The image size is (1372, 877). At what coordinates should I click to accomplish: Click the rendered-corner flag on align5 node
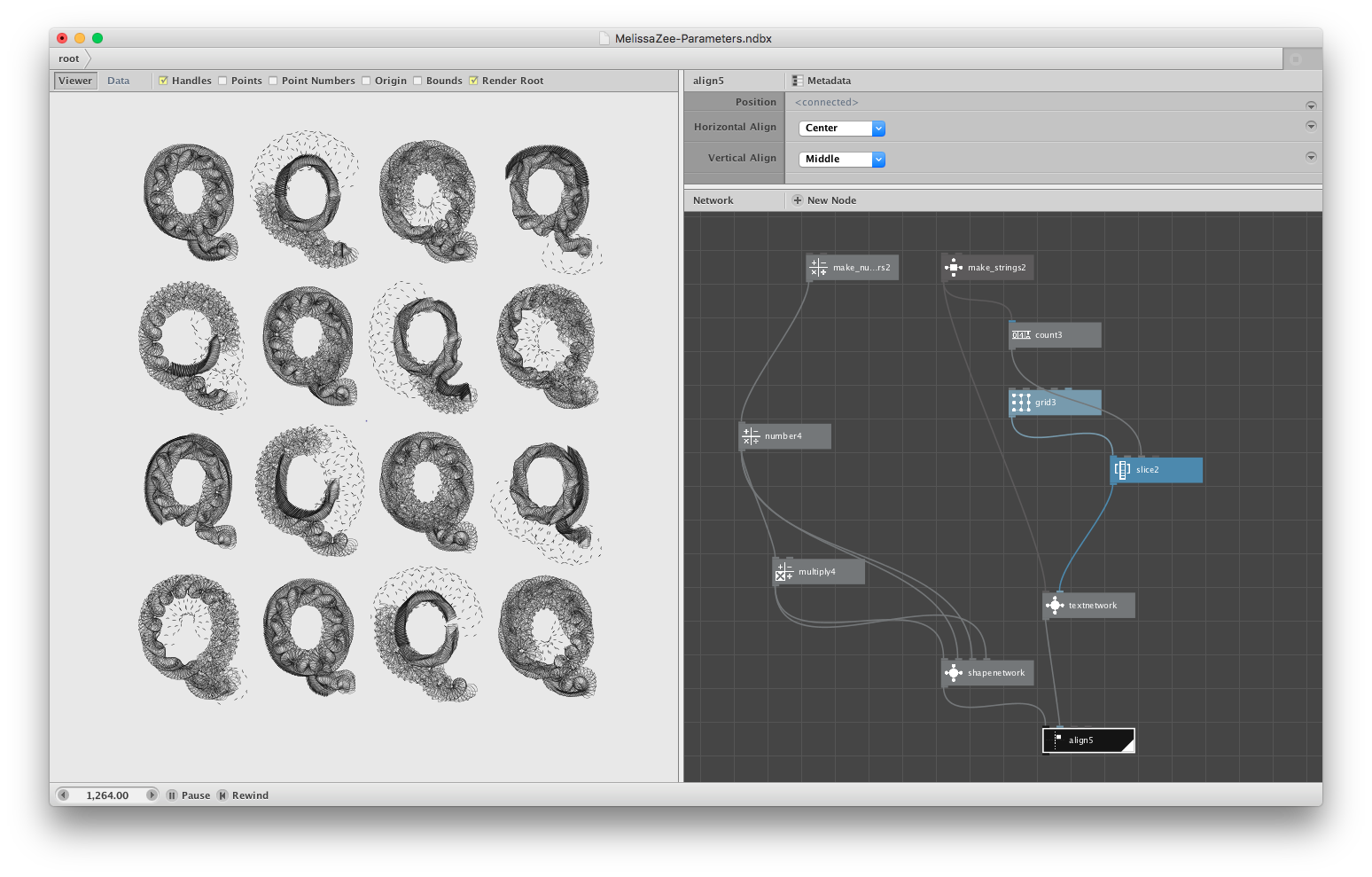[1128, 746]
